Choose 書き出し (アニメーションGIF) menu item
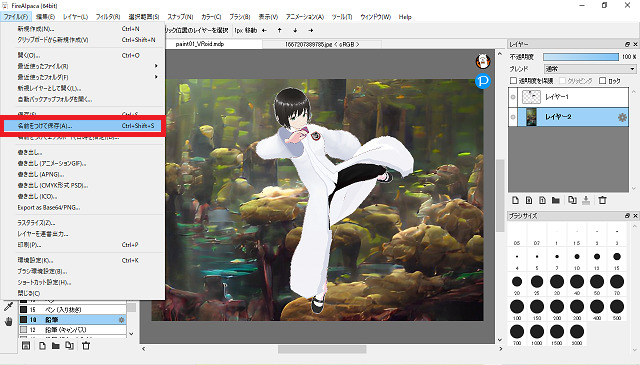 click(82, 163)
